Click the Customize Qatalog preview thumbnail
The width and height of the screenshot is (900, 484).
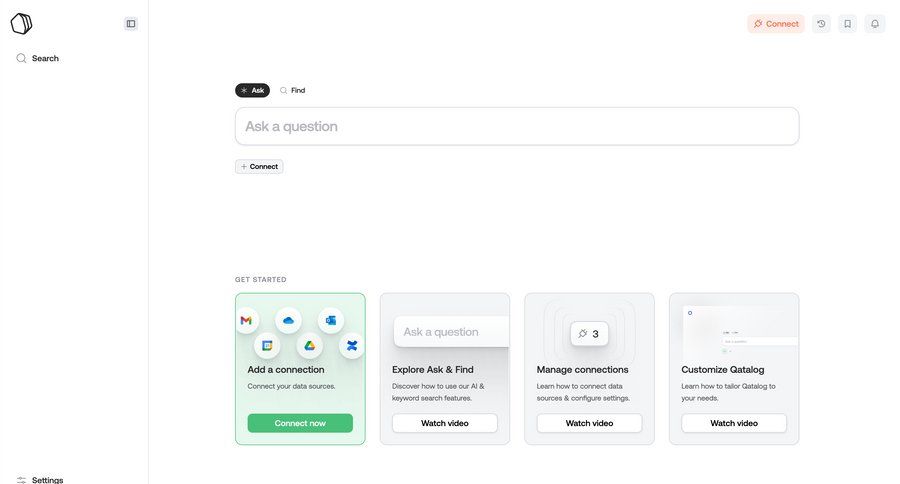click(740, 330)
